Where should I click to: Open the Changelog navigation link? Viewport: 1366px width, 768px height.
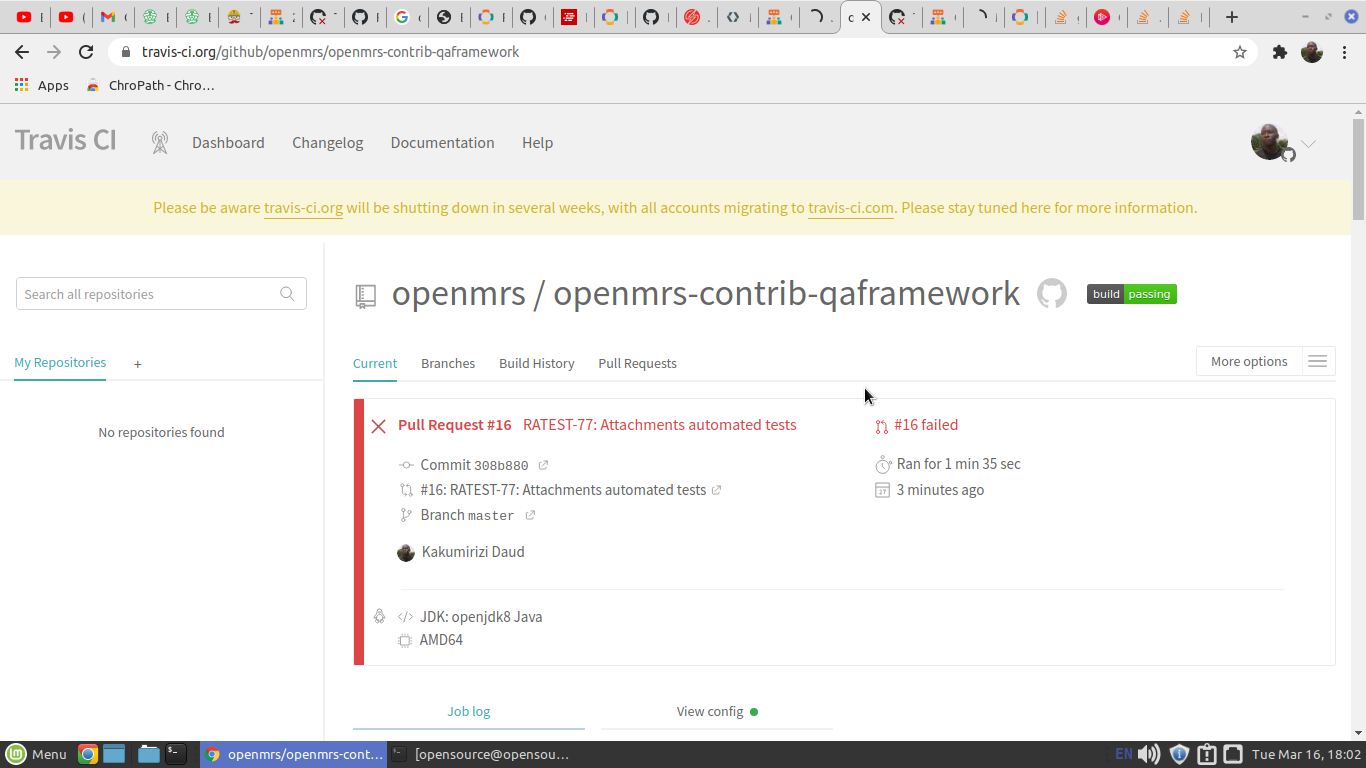[328, 143]
